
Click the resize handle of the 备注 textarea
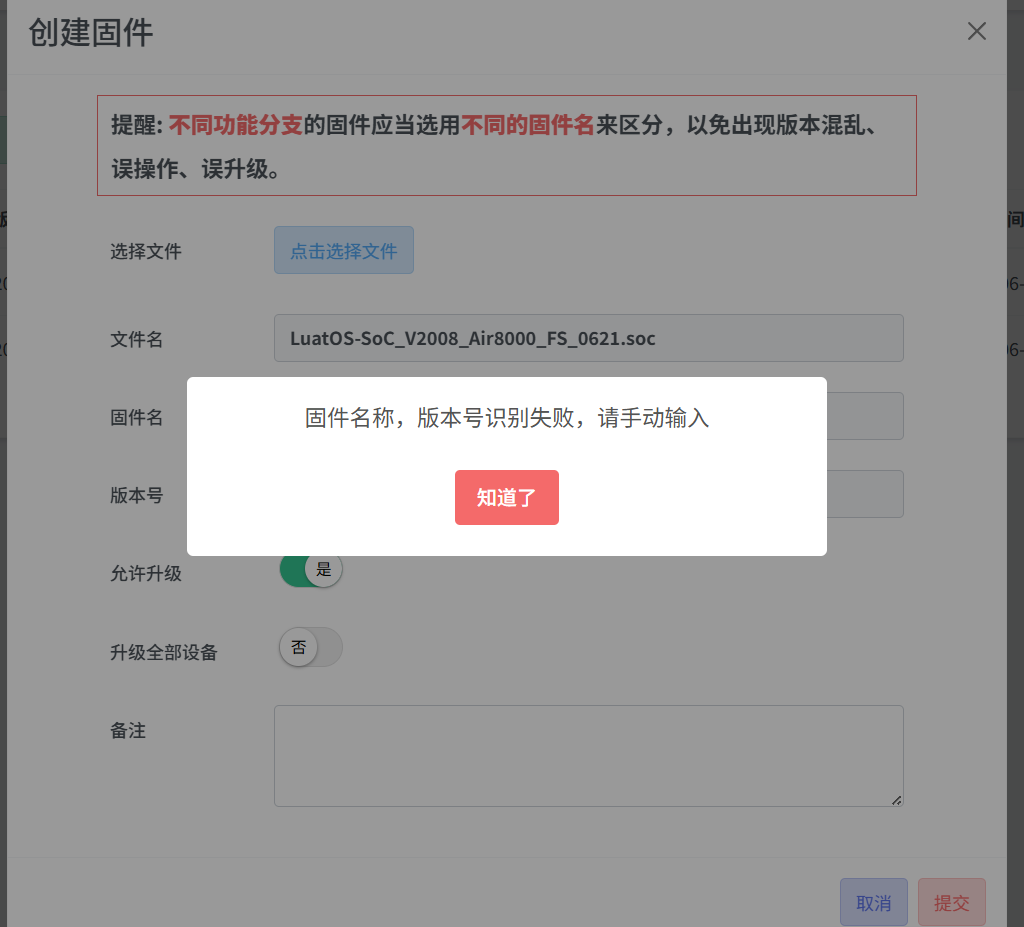[897, 800]
